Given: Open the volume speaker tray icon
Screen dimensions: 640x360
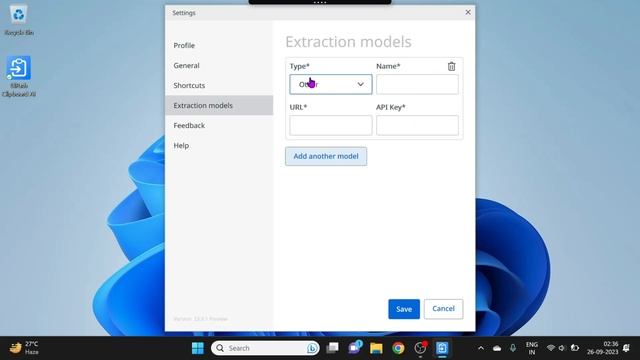Looking at the screenshot, I should [562, 348].
